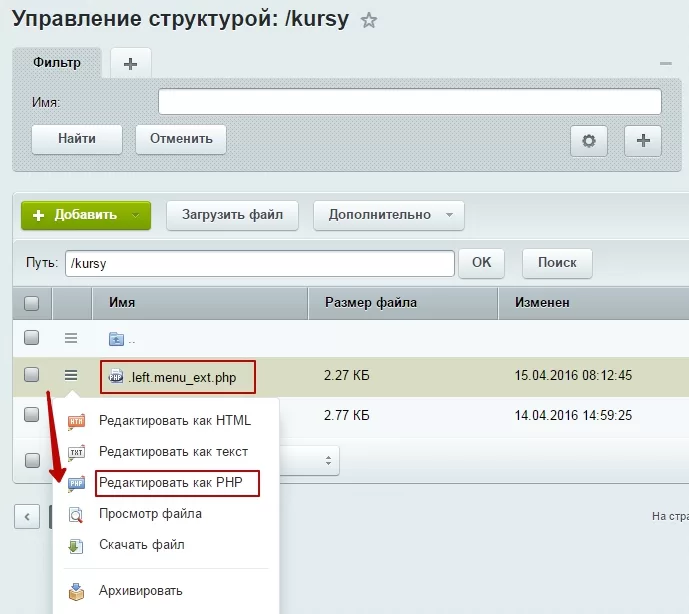Click the OK button next to path
689x614 pixels.
481,263
